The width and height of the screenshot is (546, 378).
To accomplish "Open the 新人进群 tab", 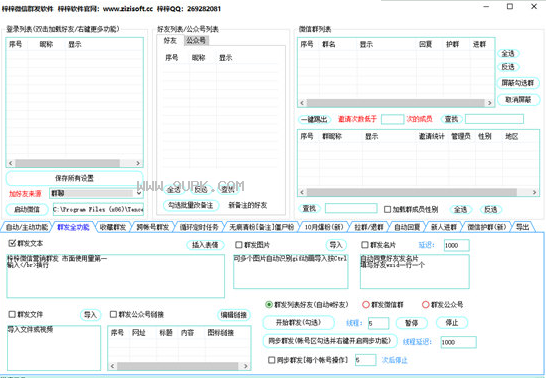I will [444, 227].
